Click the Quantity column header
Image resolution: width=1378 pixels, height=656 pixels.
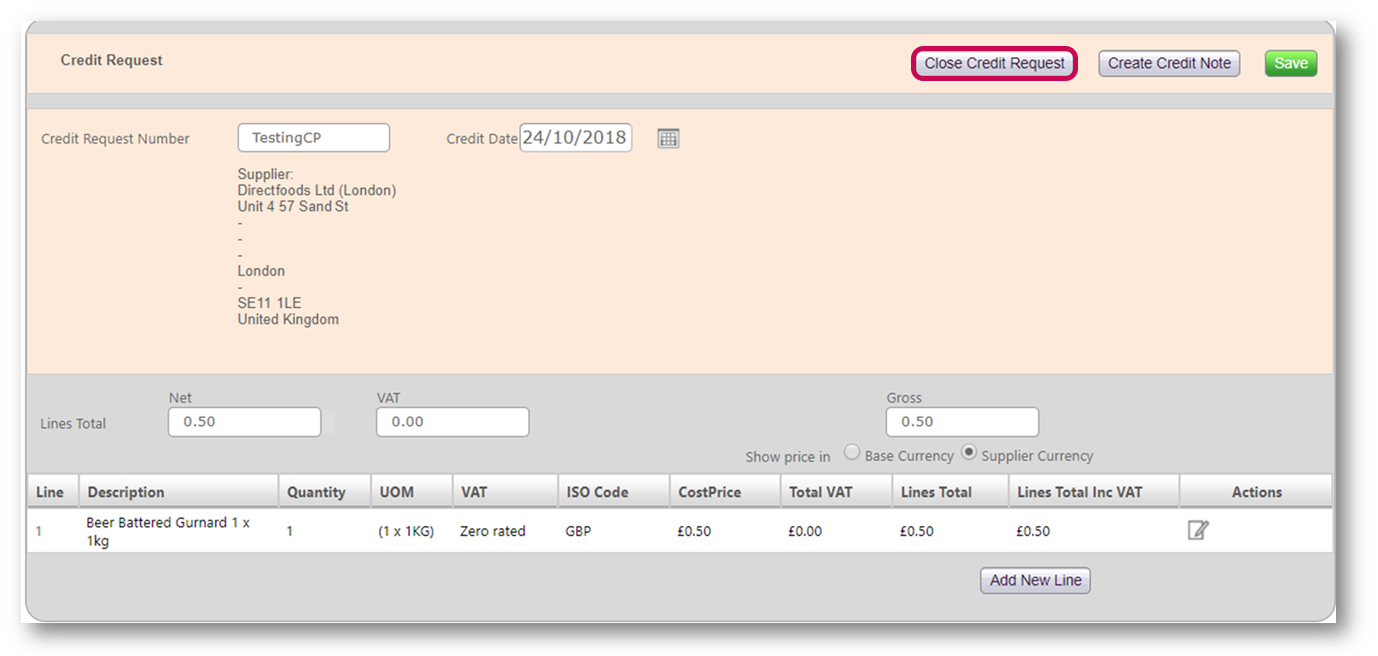click(316, 492)
